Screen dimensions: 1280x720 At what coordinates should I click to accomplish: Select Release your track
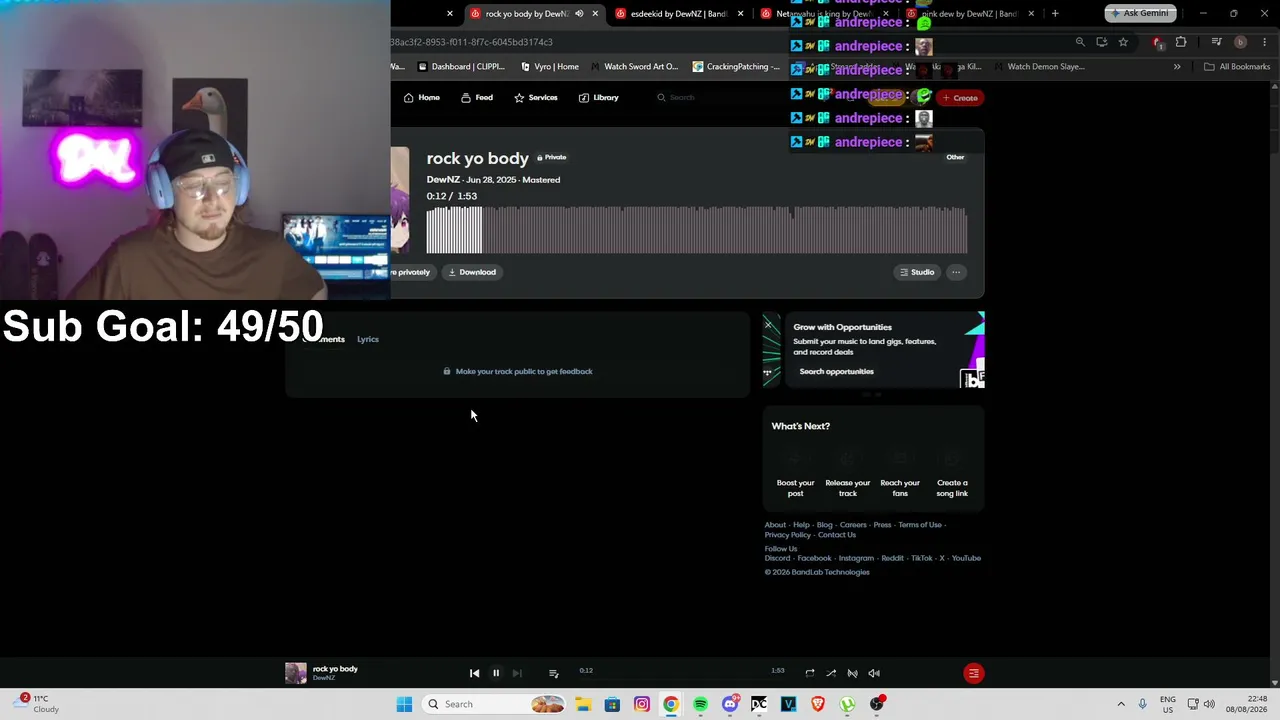(x=848, y=471)
